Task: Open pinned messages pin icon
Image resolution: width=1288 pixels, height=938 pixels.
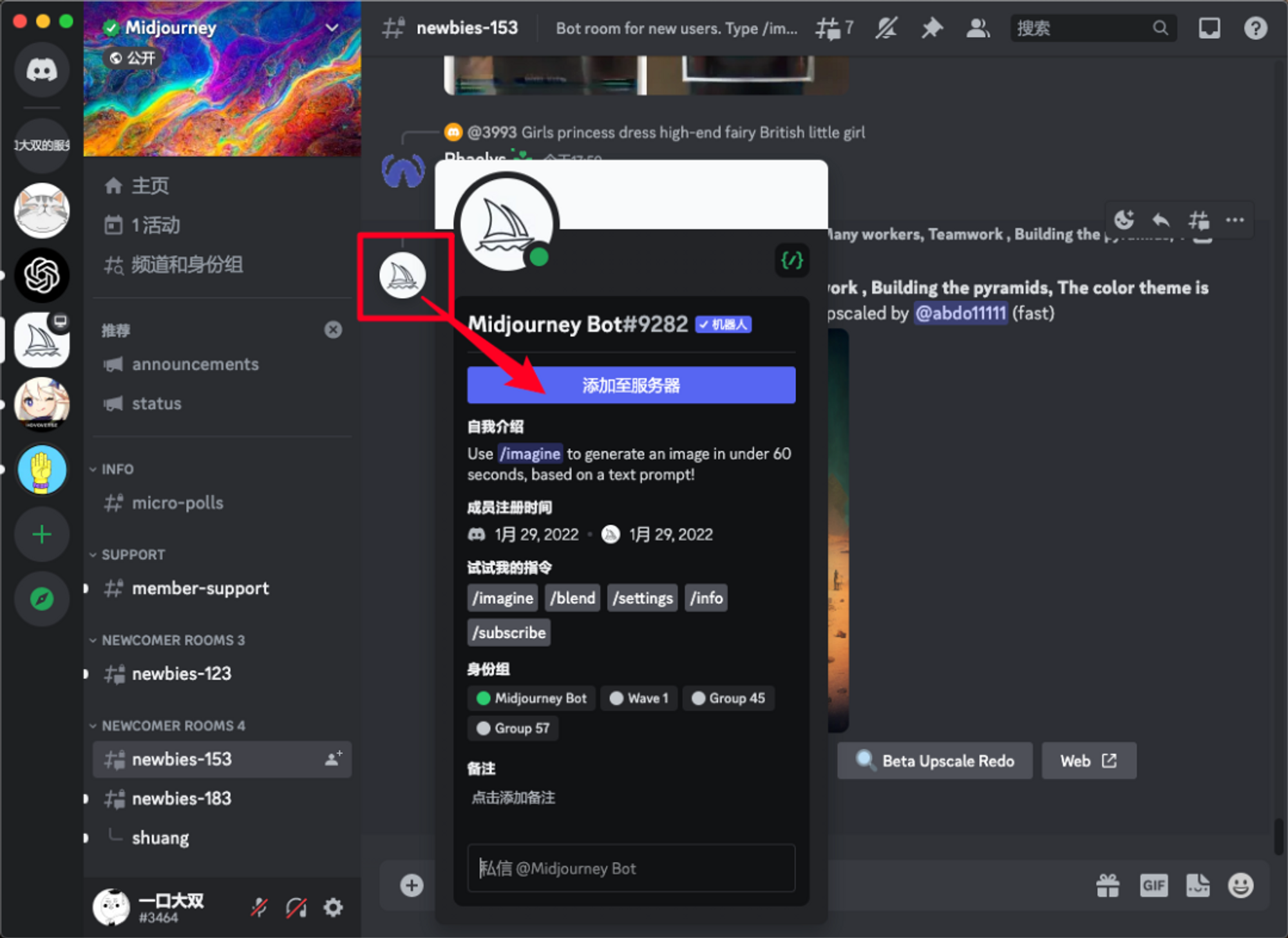Action: [x=931, y=28]
